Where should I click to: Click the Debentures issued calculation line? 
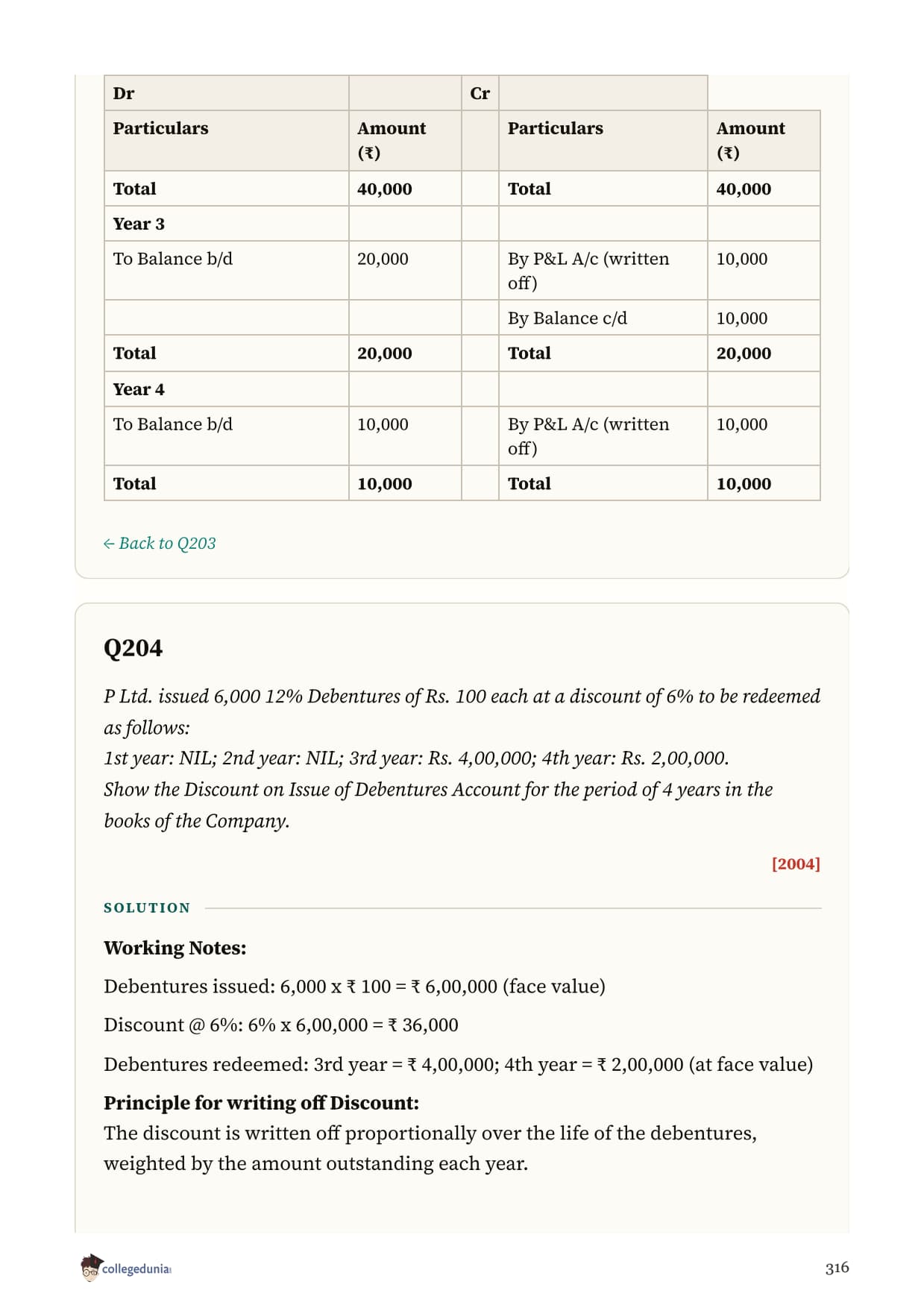click(x=355, y=987)
